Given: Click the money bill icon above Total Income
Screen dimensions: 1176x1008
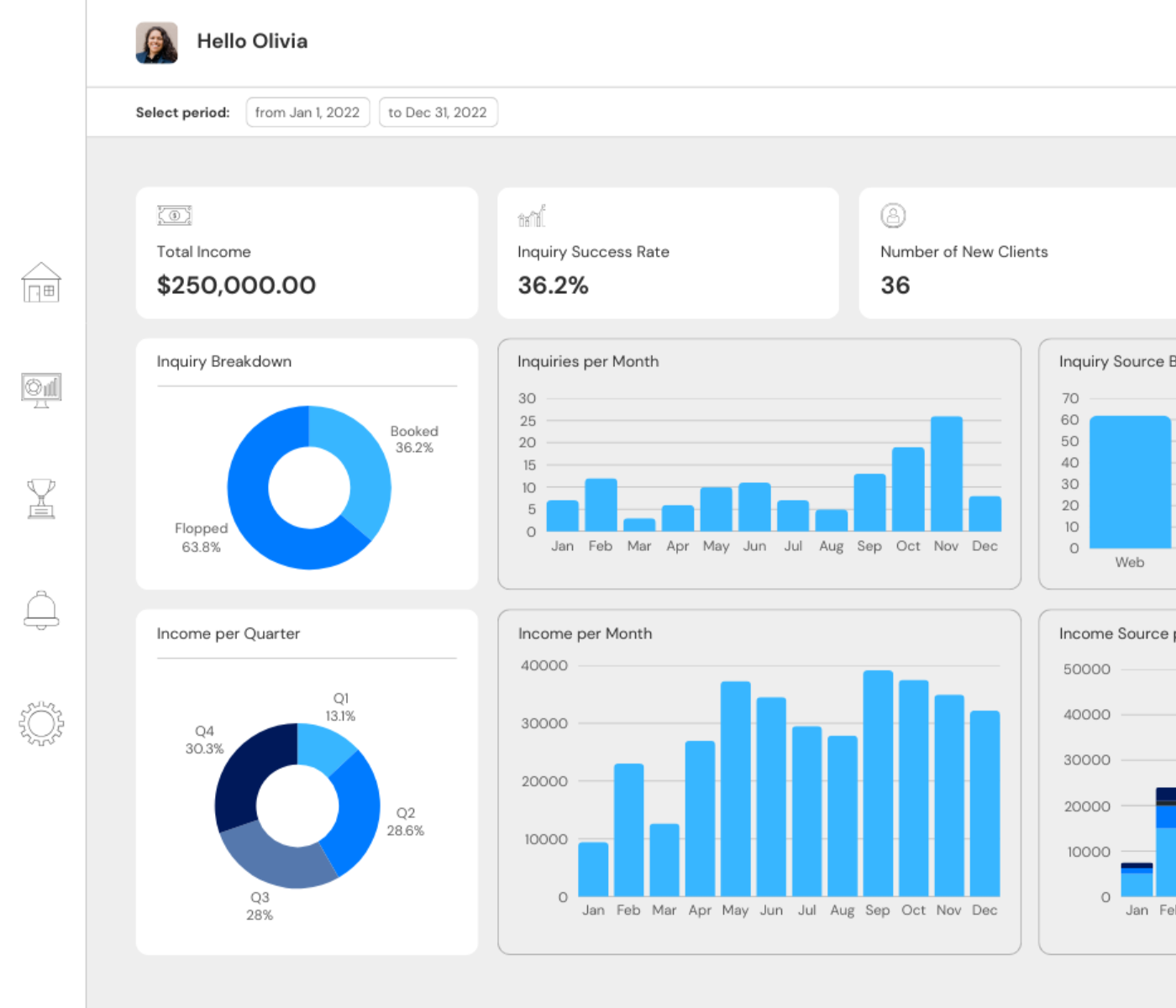Looking at the screenshot, I should click(175, 216).
